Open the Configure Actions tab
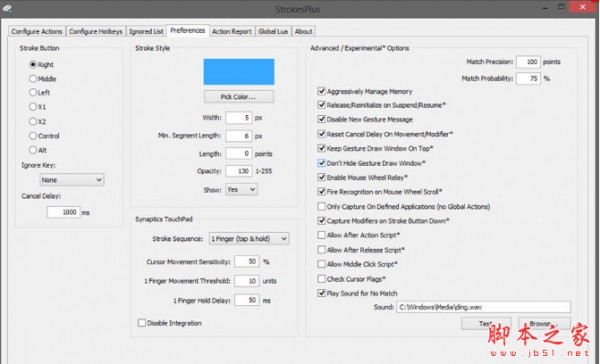600x364 pixels. [37, 31]
